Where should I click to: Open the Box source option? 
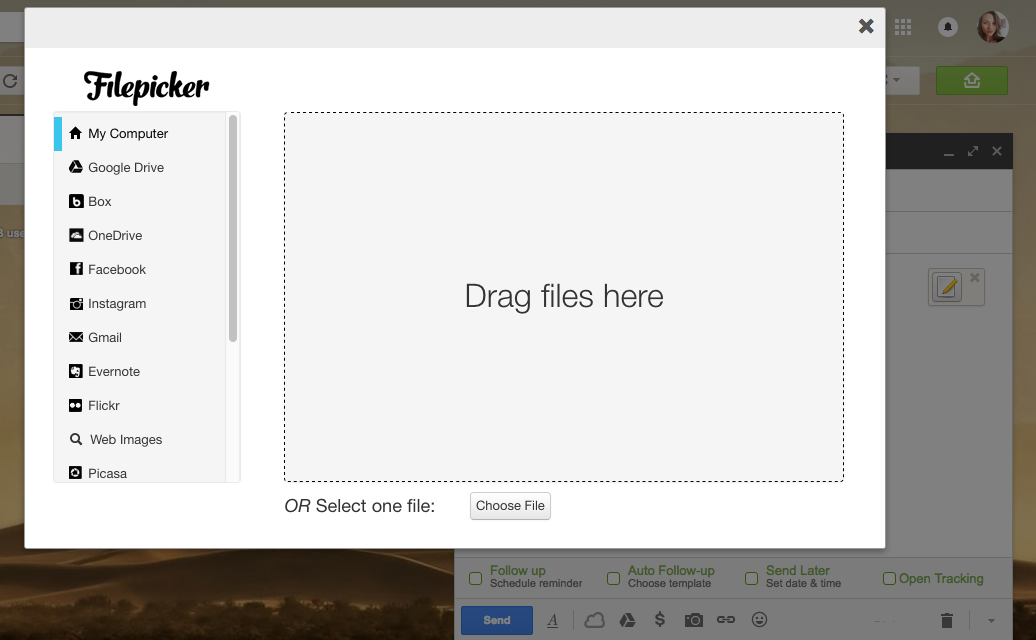140,201
